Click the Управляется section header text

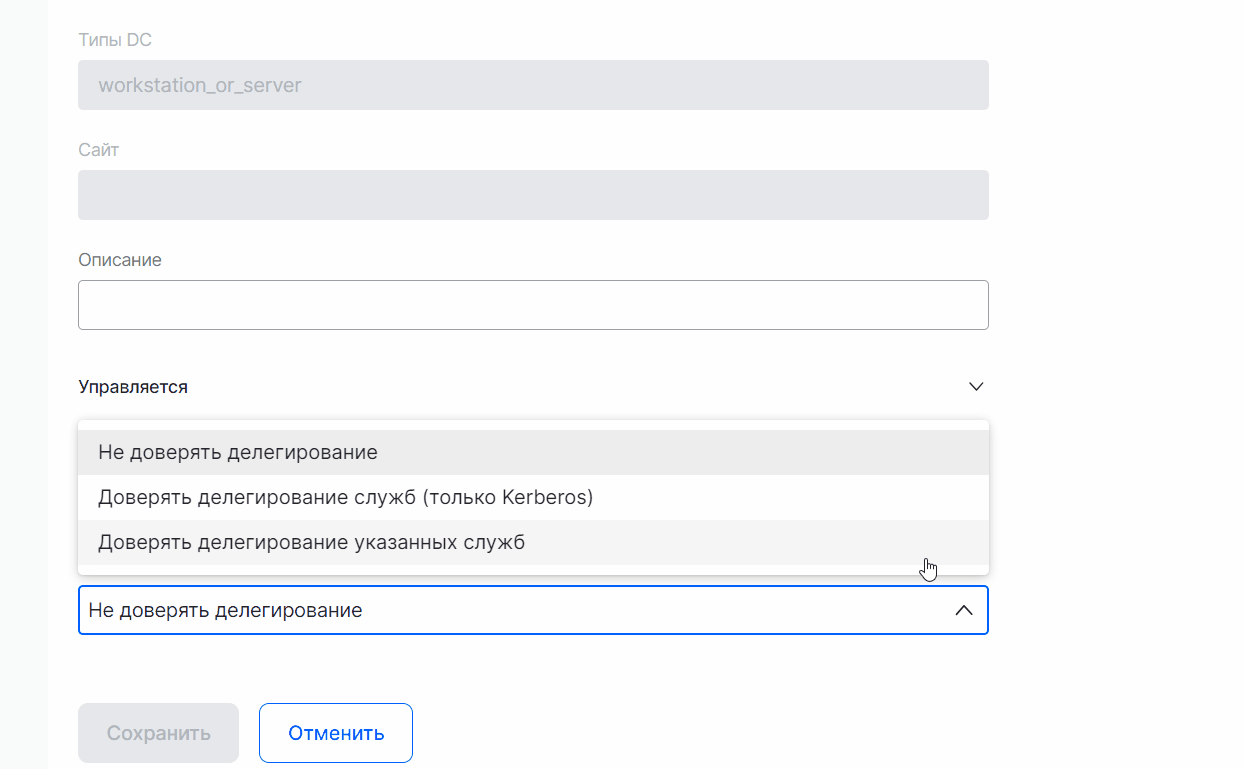coord(133,387)
